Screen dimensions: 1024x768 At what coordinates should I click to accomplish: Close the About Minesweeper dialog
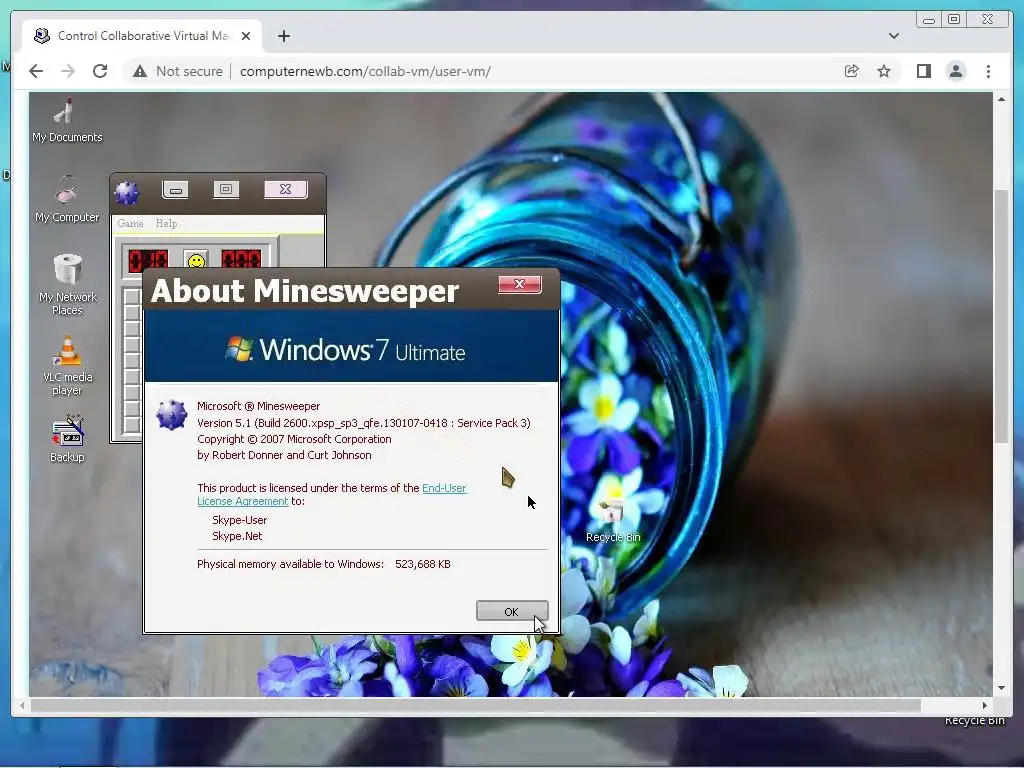point(520,284)
